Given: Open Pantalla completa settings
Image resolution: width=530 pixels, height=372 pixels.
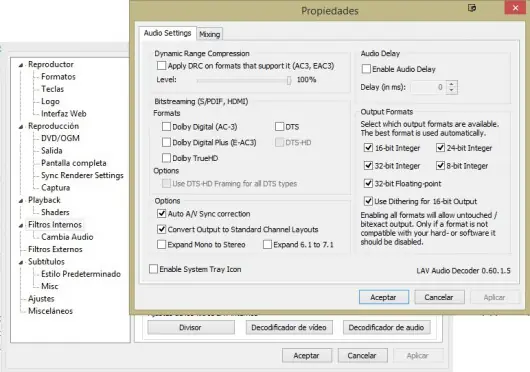Looking at the screenshot, I should pos(73,163).
